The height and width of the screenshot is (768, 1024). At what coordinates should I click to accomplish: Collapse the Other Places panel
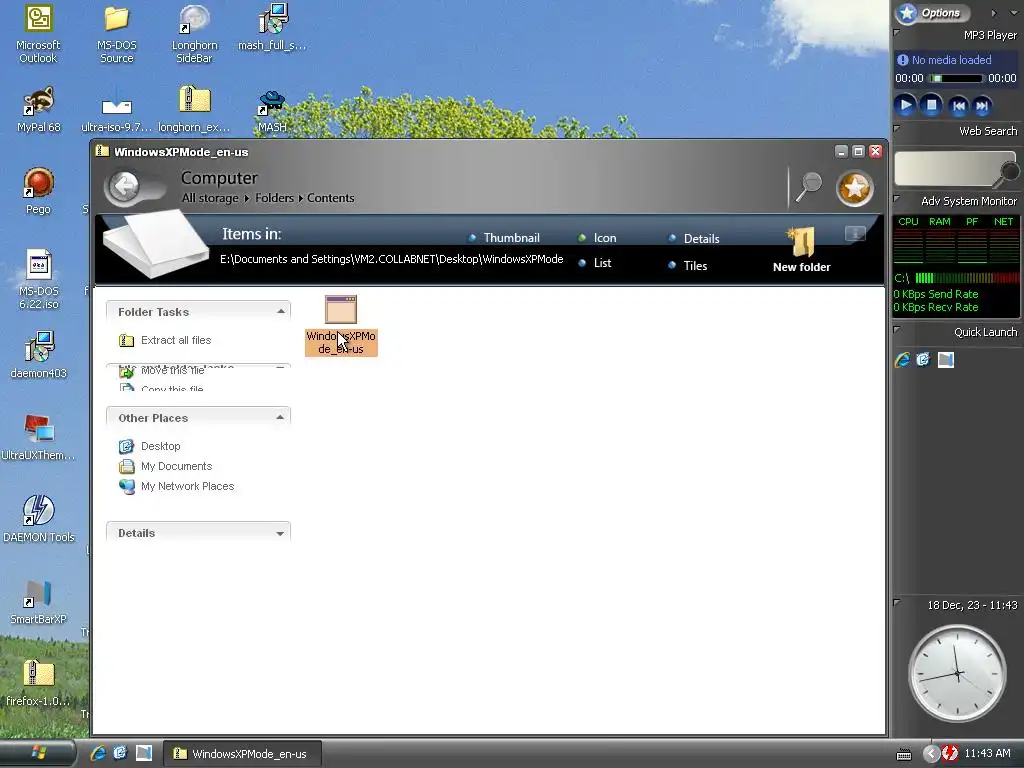tap(280, 417)
